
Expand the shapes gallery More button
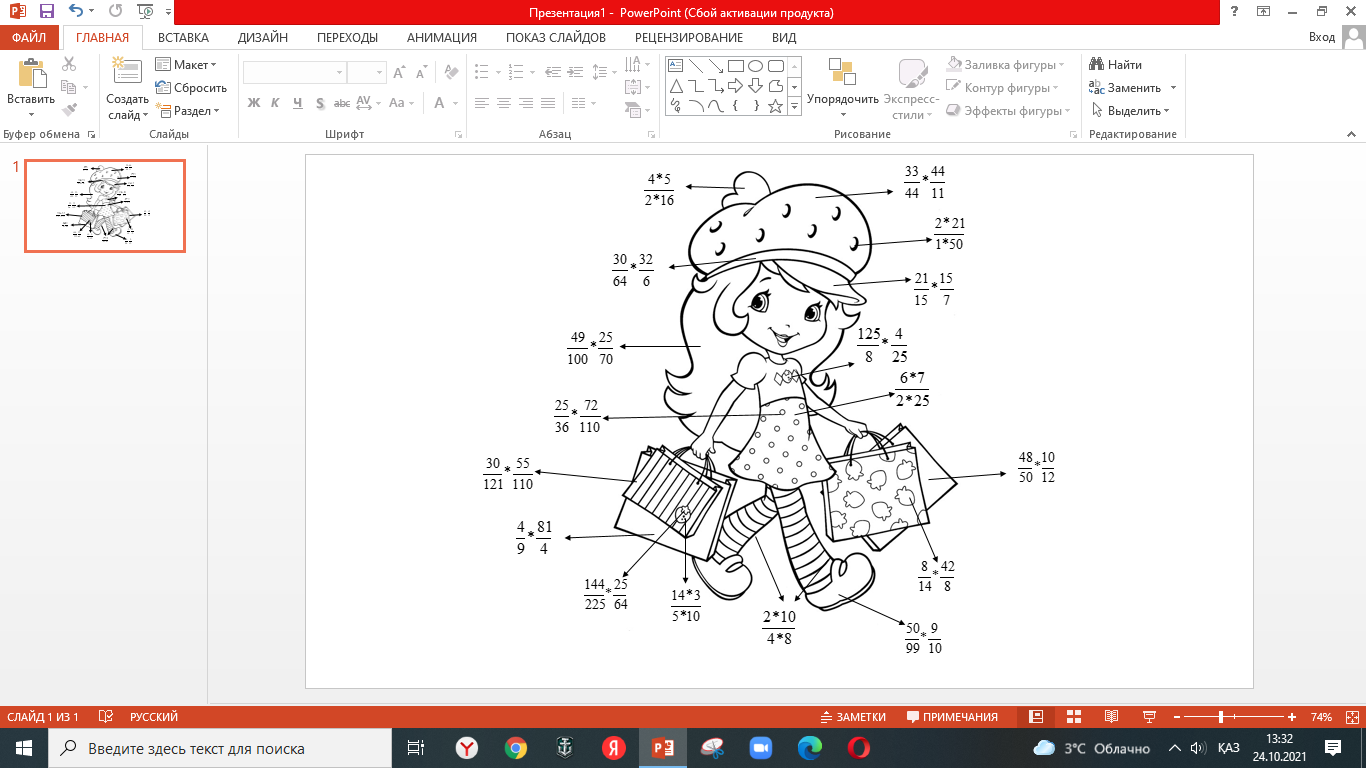(x=795, y=106)
